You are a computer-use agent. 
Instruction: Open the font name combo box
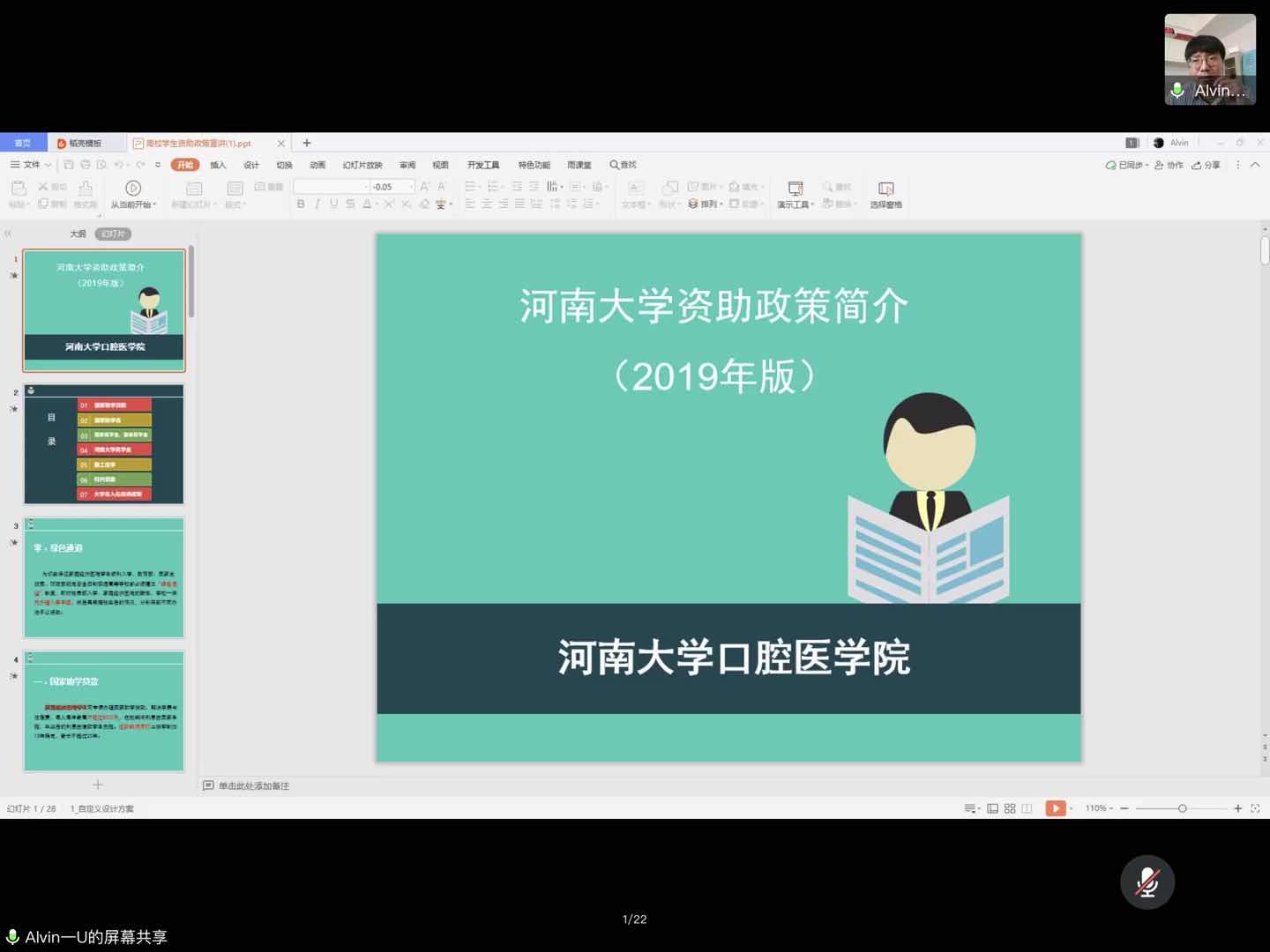[x=331, y=187]
